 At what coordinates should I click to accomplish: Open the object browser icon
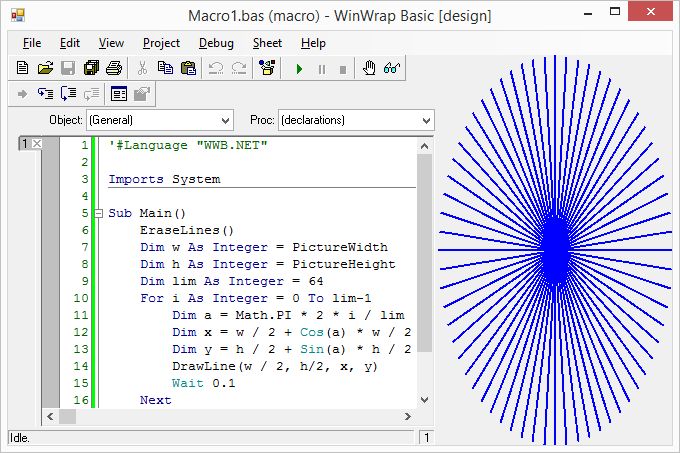[x=267, y=68]
